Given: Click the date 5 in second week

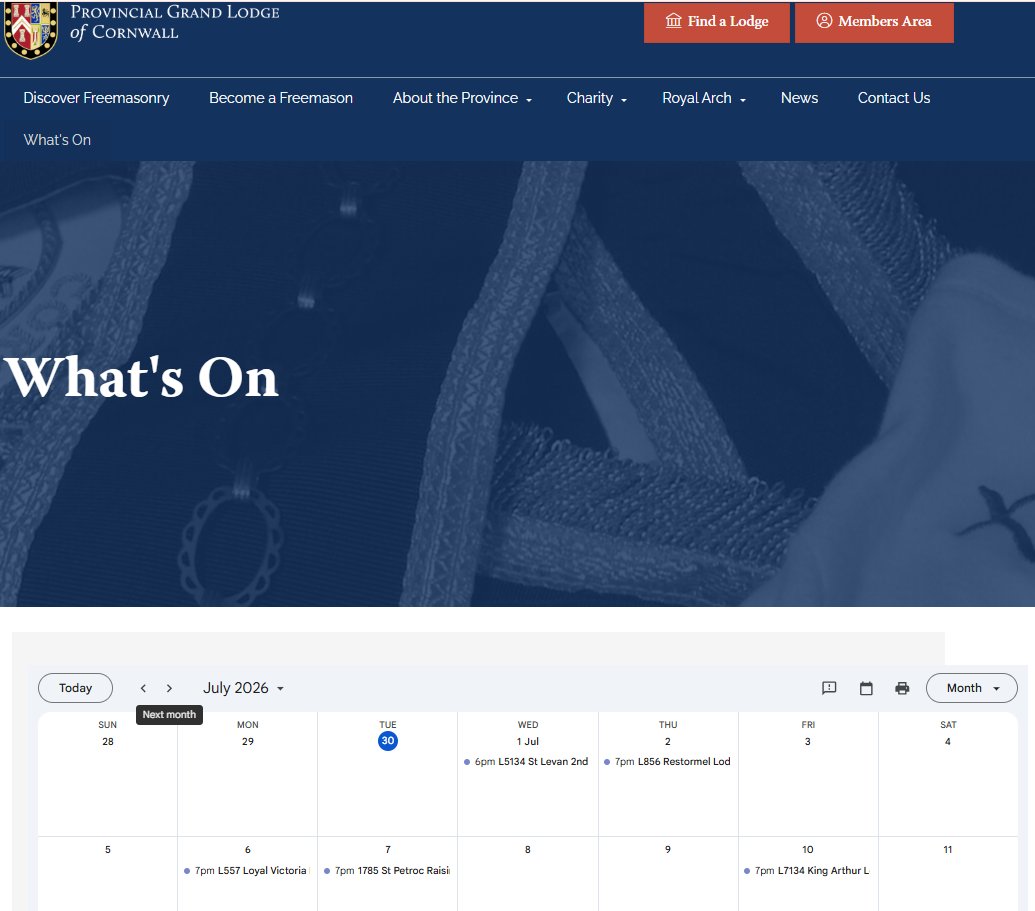Looking at the screenshot, I should tap(108, 850).
